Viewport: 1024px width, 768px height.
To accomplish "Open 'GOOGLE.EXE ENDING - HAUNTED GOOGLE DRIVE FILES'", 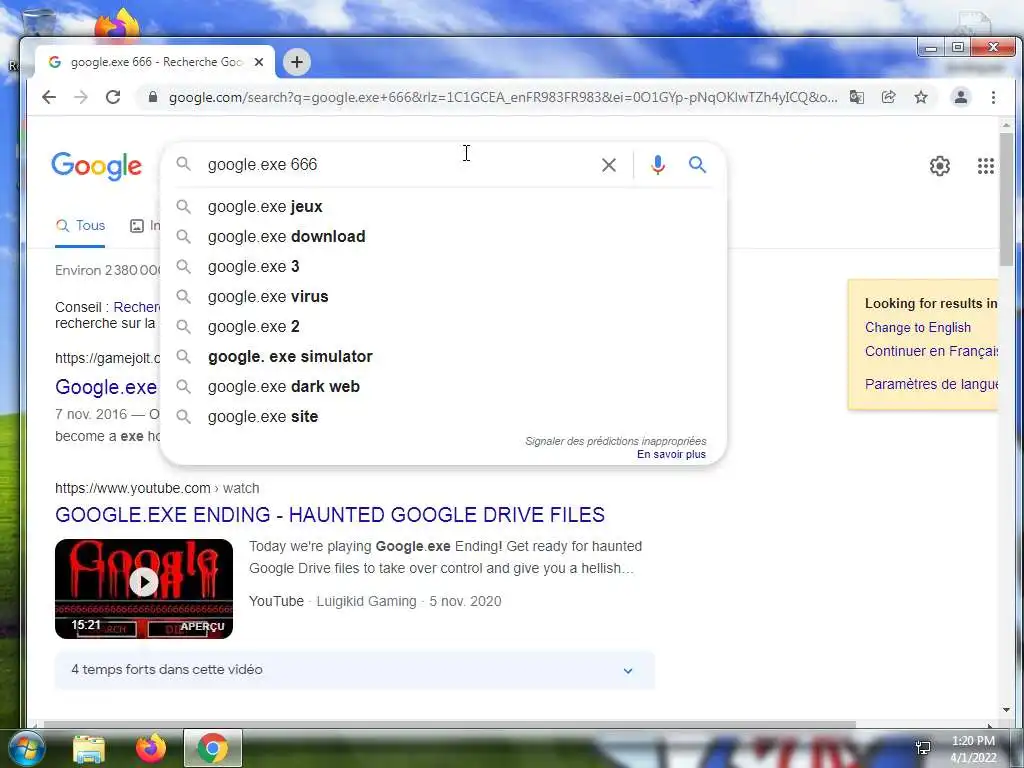I will (x=330, y=515).
